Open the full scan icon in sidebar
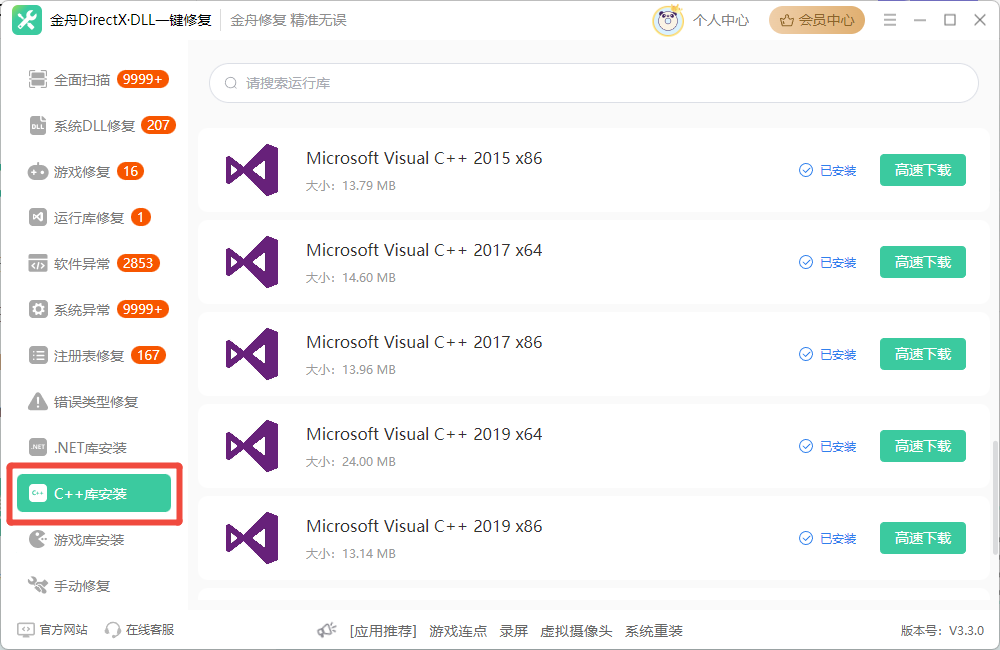The image size is (1000, 650). [38, 79]
